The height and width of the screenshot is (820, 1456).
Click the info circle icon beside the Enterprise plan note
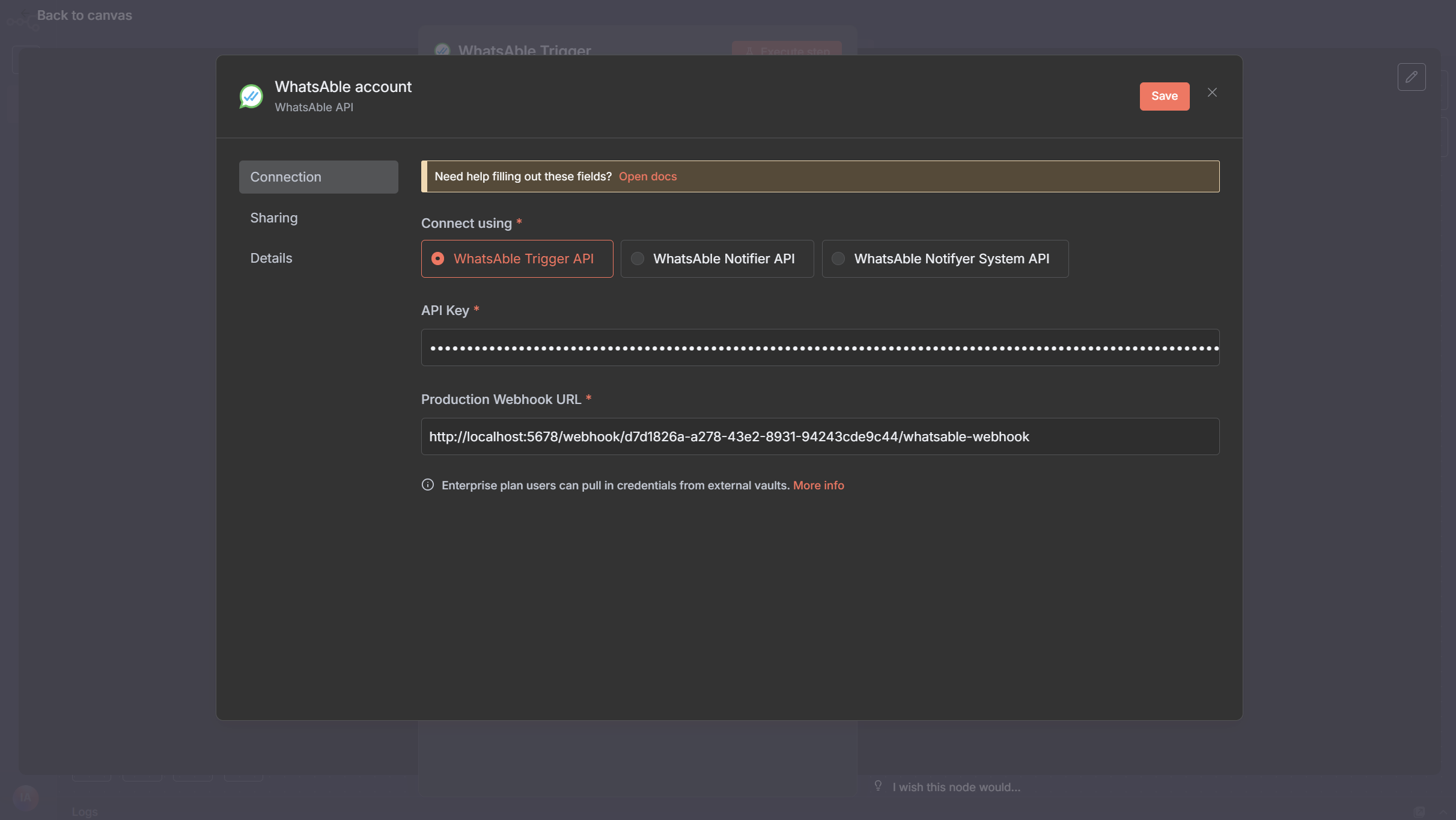427,485
